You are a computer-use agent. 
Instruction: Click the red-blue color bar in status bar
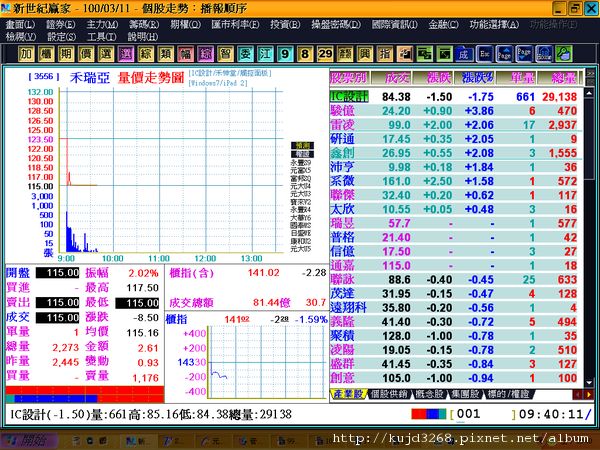point(429,414)
